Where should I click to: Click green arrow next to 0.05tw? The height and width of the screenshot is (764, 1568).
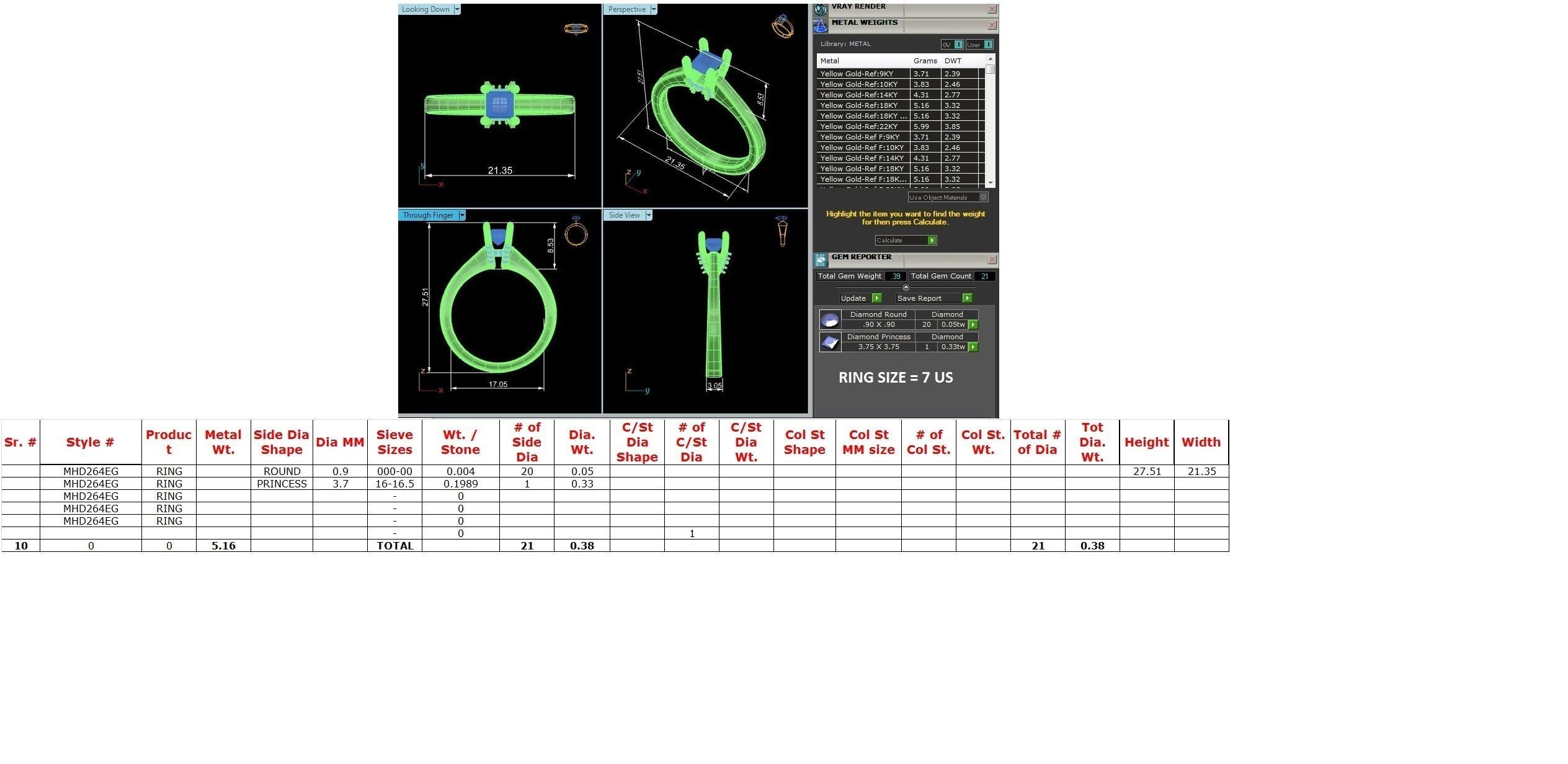[973, 325]
